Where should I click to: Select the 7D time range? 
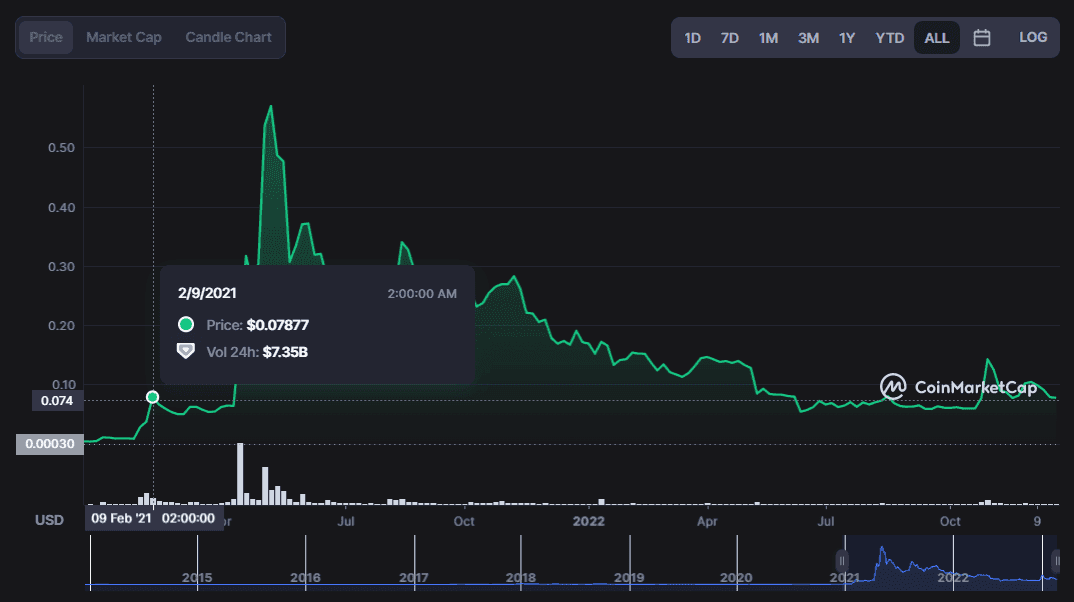730,38
